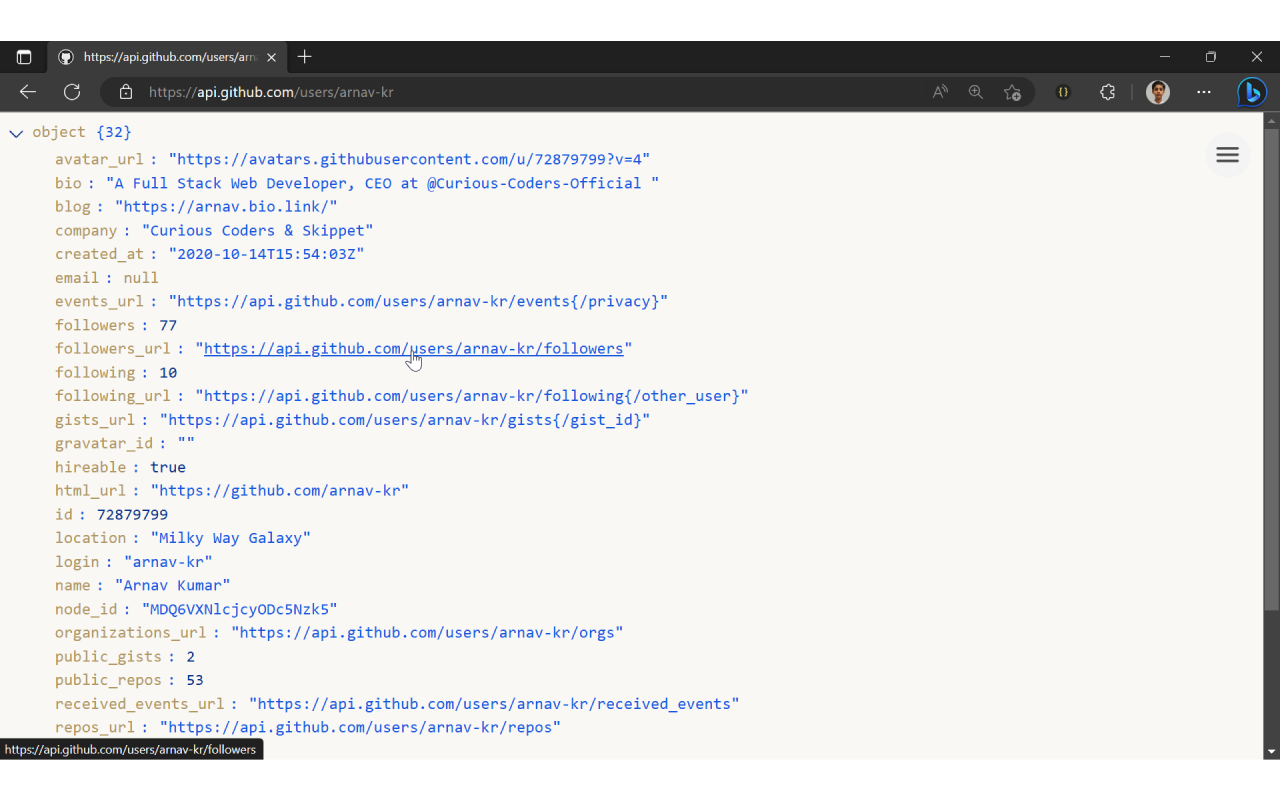Minimize the browser window

[x=1165, y=57]
